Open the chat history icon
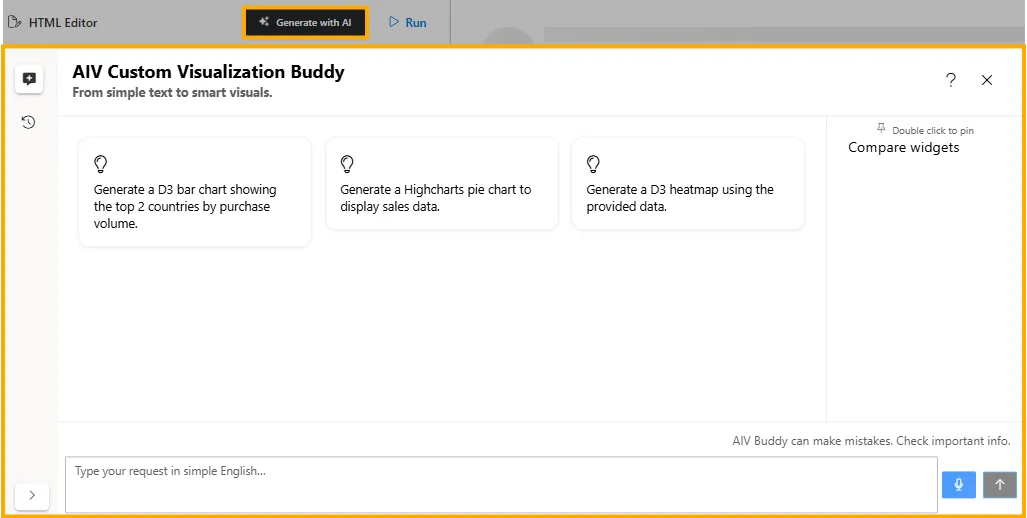This screenshot has width=1027, height=518. click(x=28, y=122)
